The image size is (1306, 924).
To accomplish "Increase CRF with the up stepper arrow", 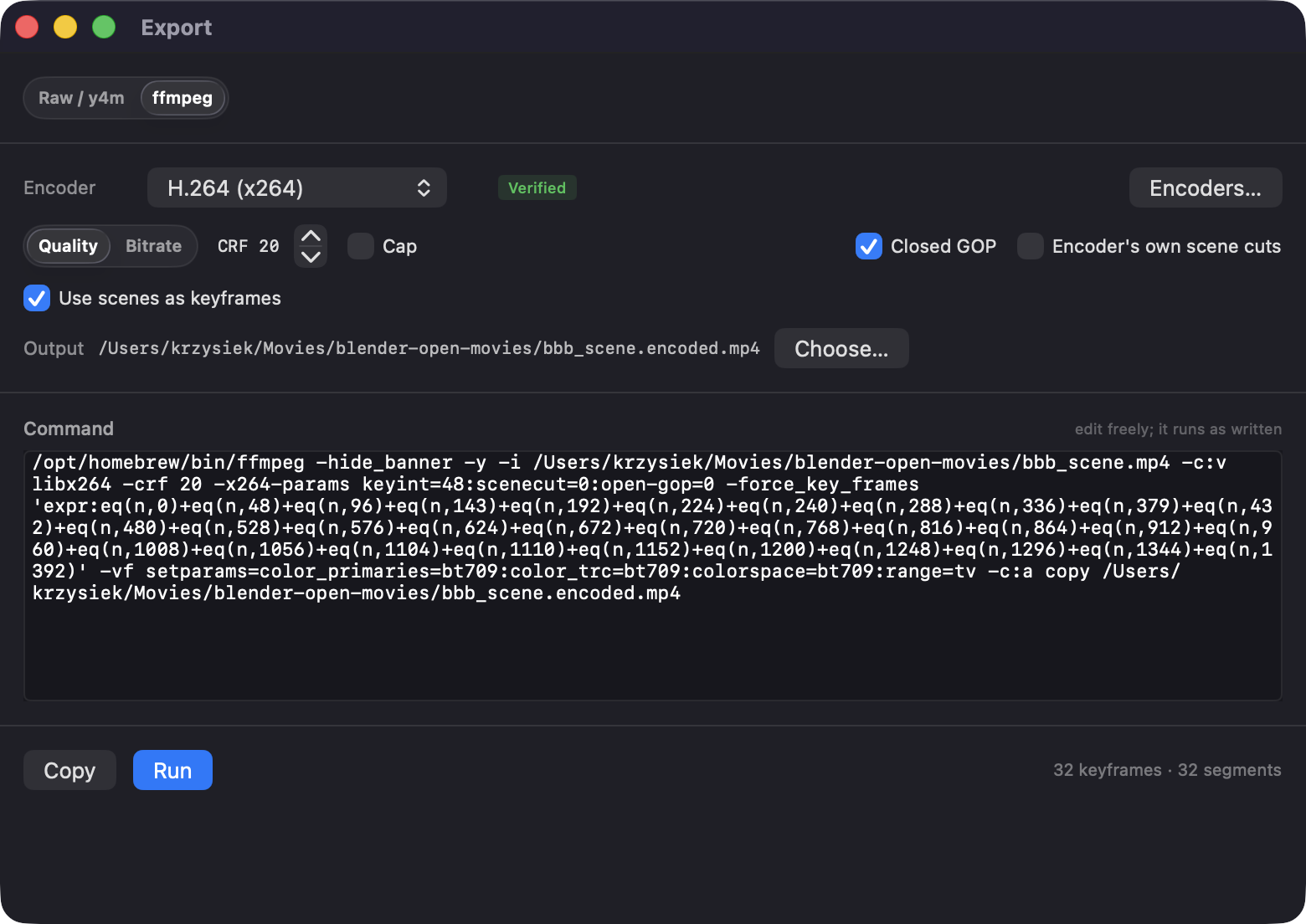I will (311, 236).
